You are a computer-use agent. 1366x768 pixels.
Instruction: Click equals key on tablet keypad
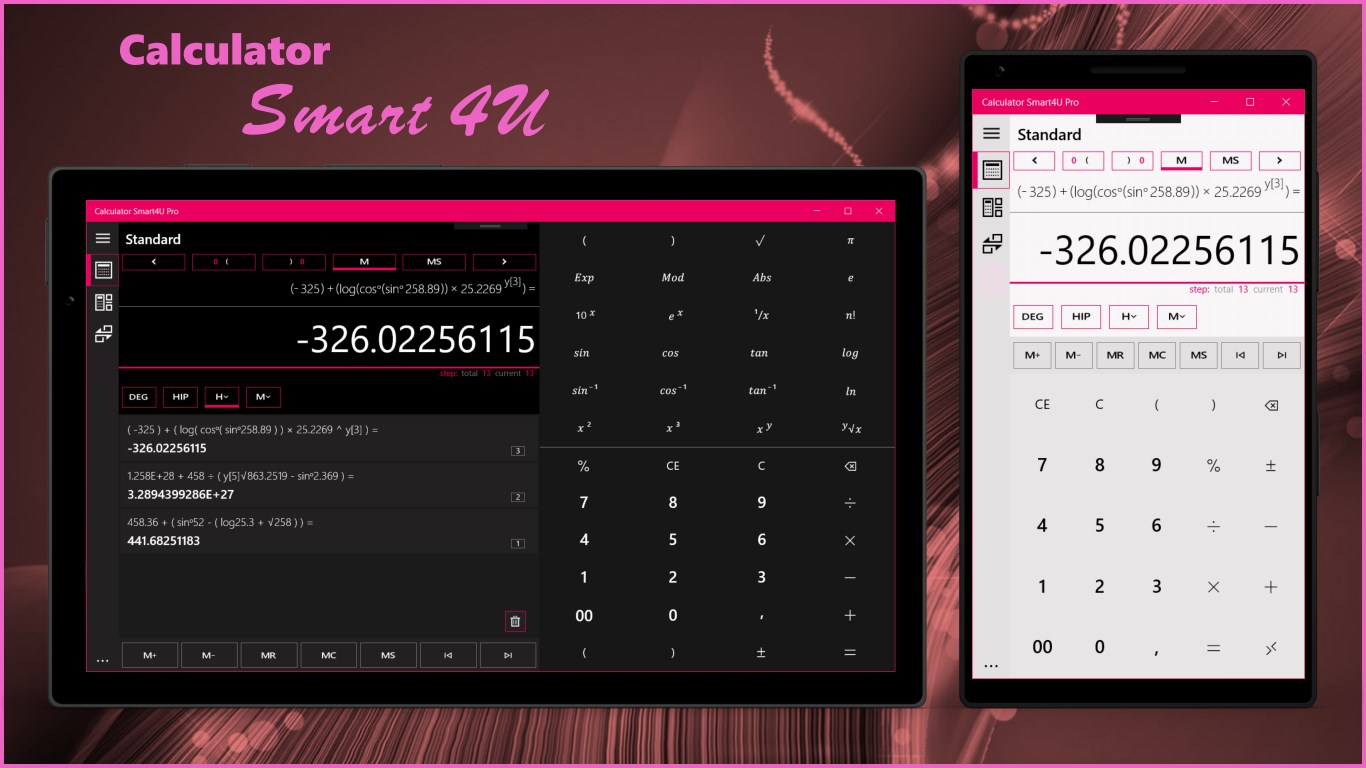pyautogui.click(x=850, y=652)
